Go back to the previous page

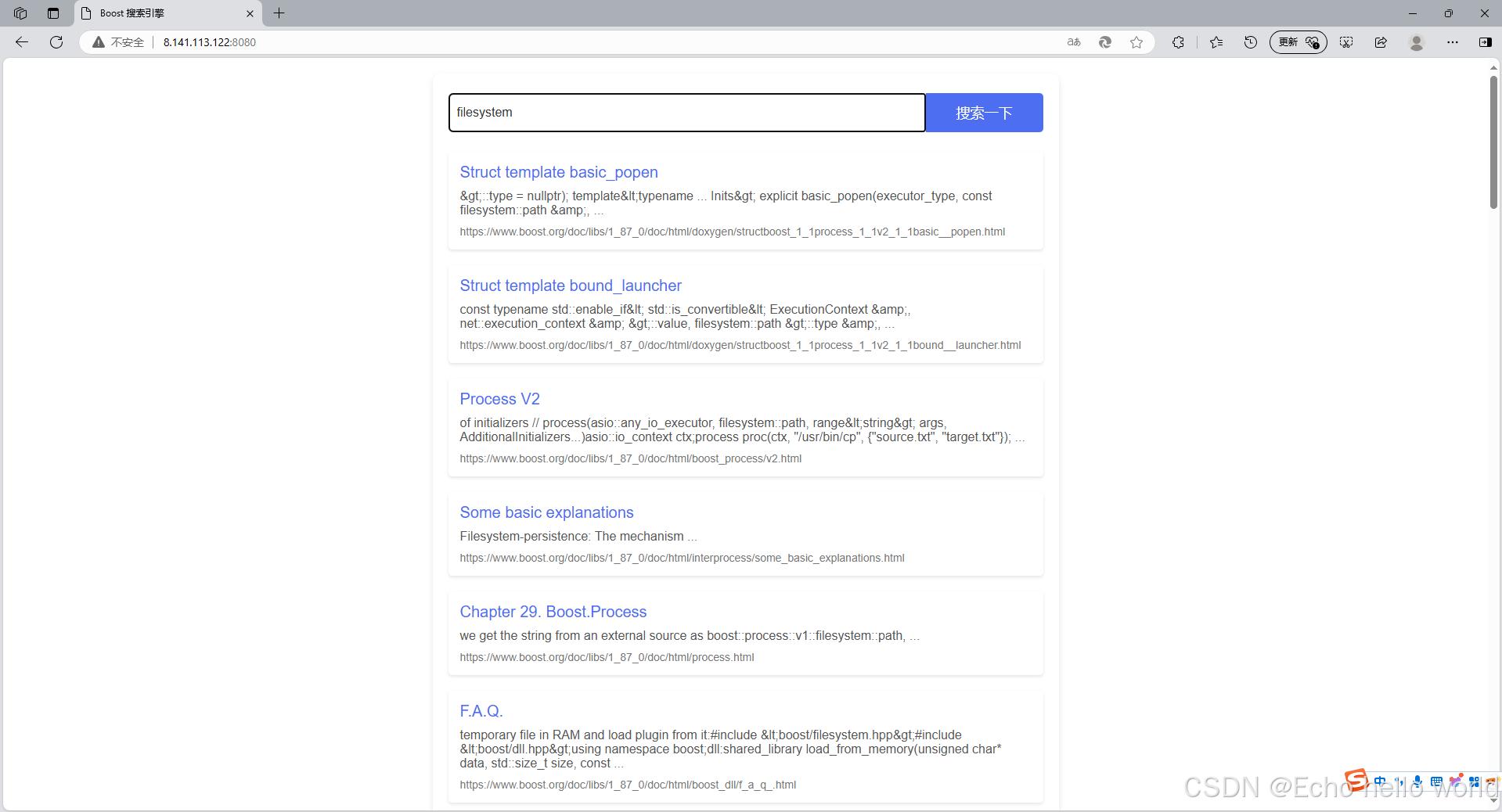pos(22,42)
